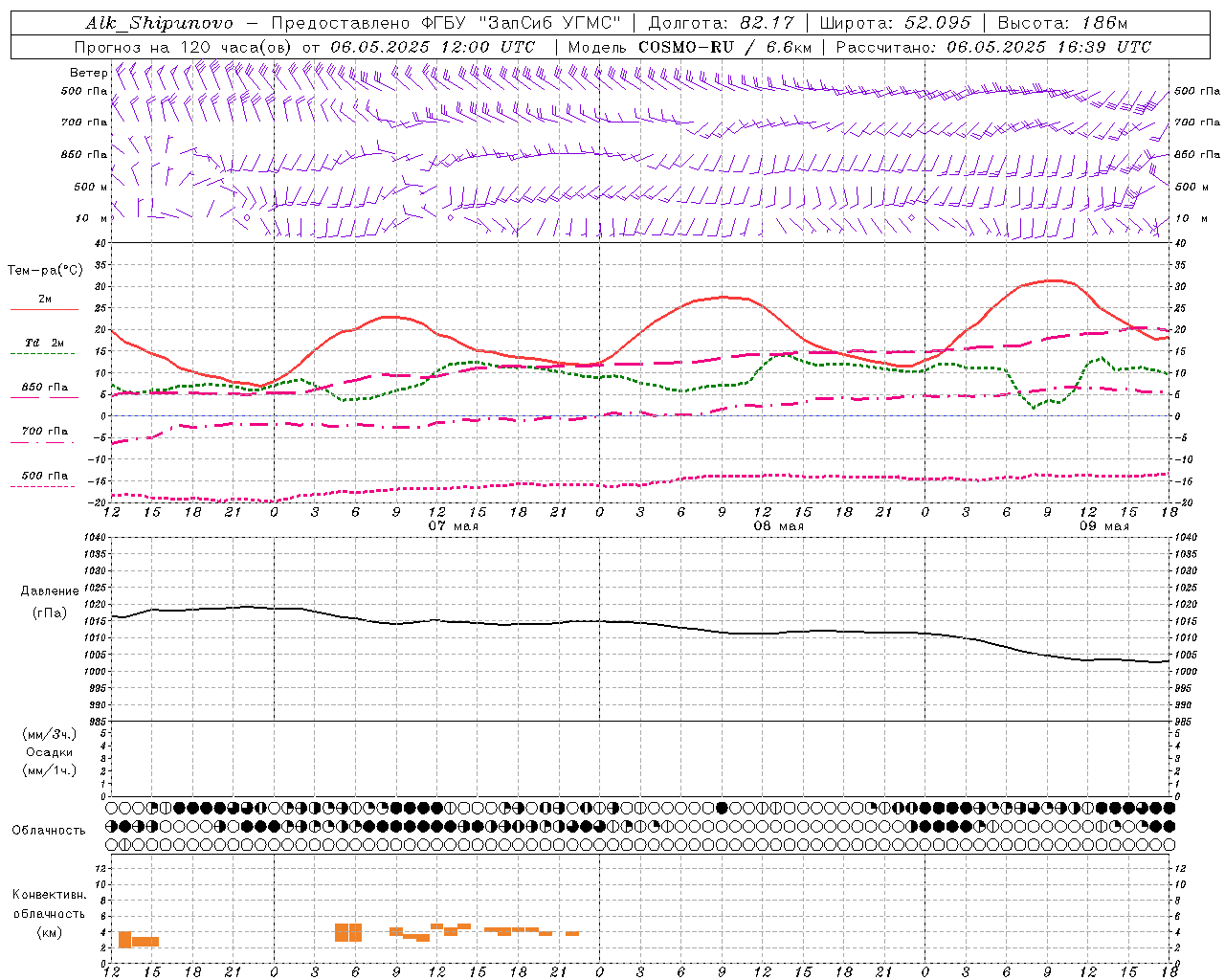
Task: Click the Конвективн. panel label
Action: 49,895
